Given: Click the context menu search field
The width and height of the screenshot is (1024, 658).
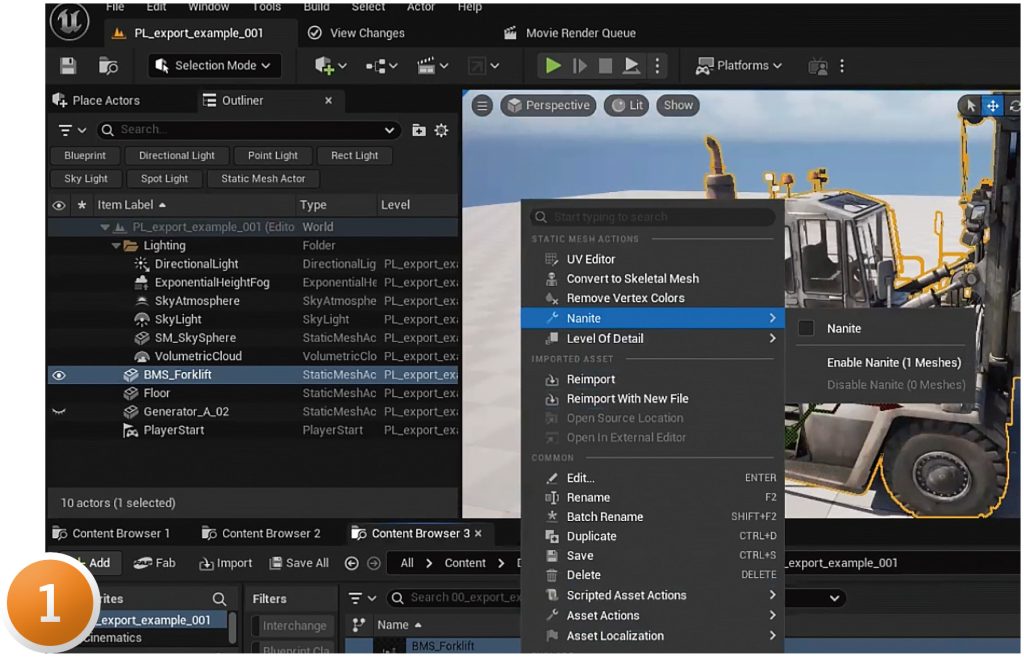Looking at the screenshot, I should pos(653,217).
